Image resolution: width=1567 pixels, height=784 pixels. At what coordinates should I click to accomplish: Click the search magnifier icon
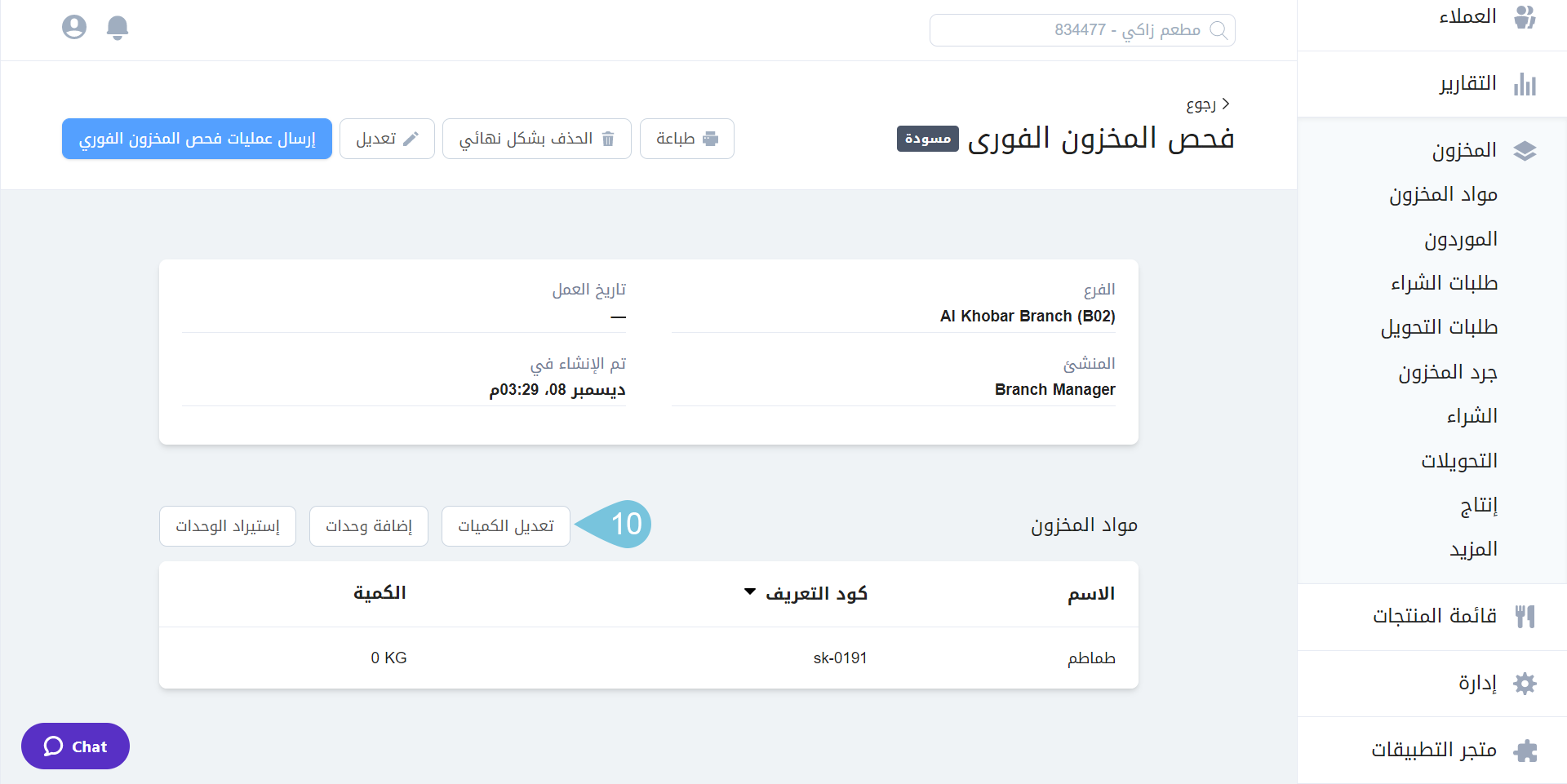click(x=1218, y=30)
